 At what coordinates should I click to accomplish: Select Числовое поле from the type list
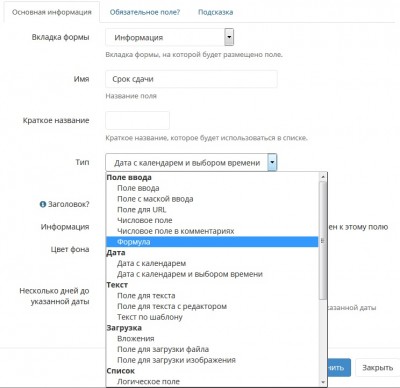coord(145,220)
